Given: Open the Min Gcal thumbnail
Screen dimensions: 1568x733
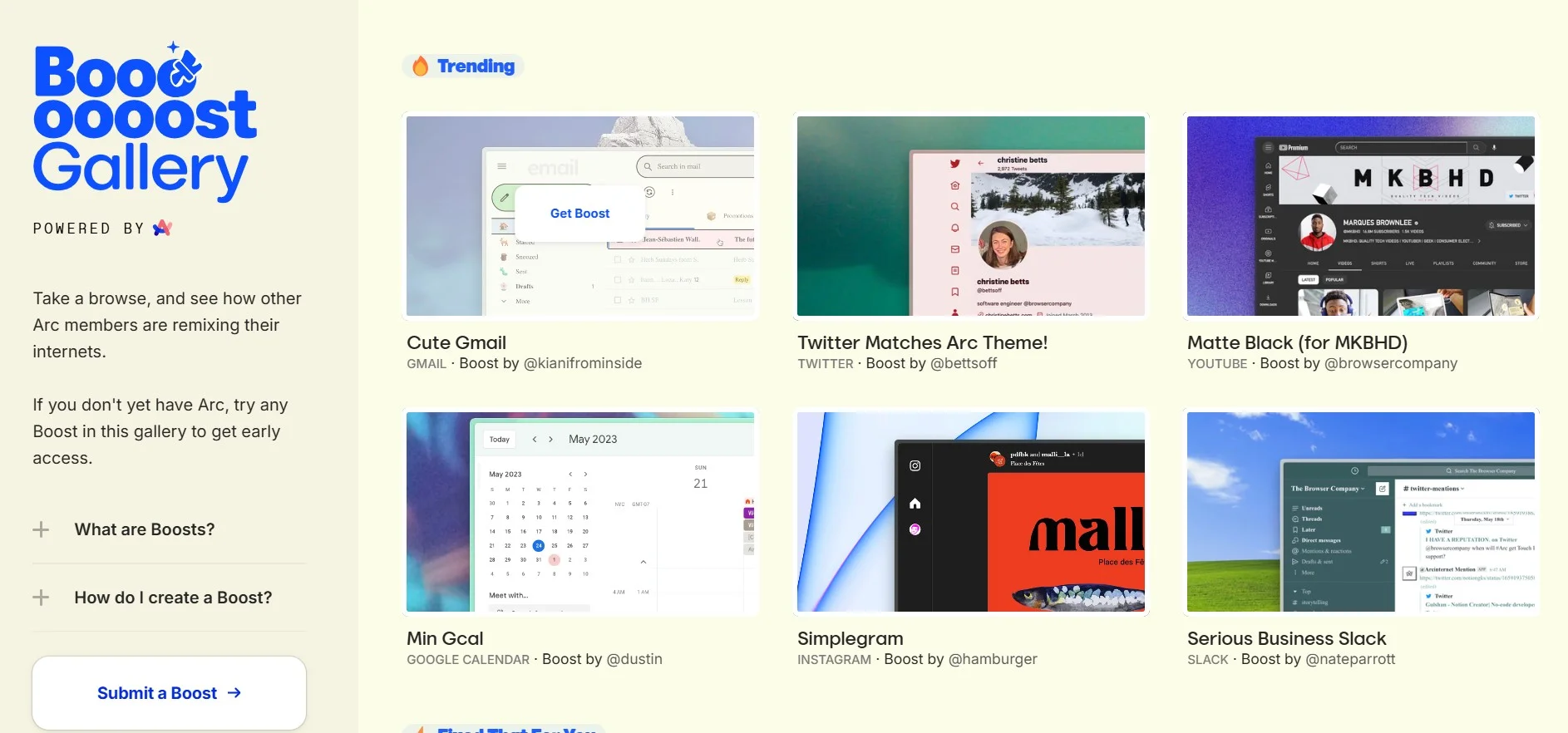Looking at the screenshot, I should (x=580, y=512).
